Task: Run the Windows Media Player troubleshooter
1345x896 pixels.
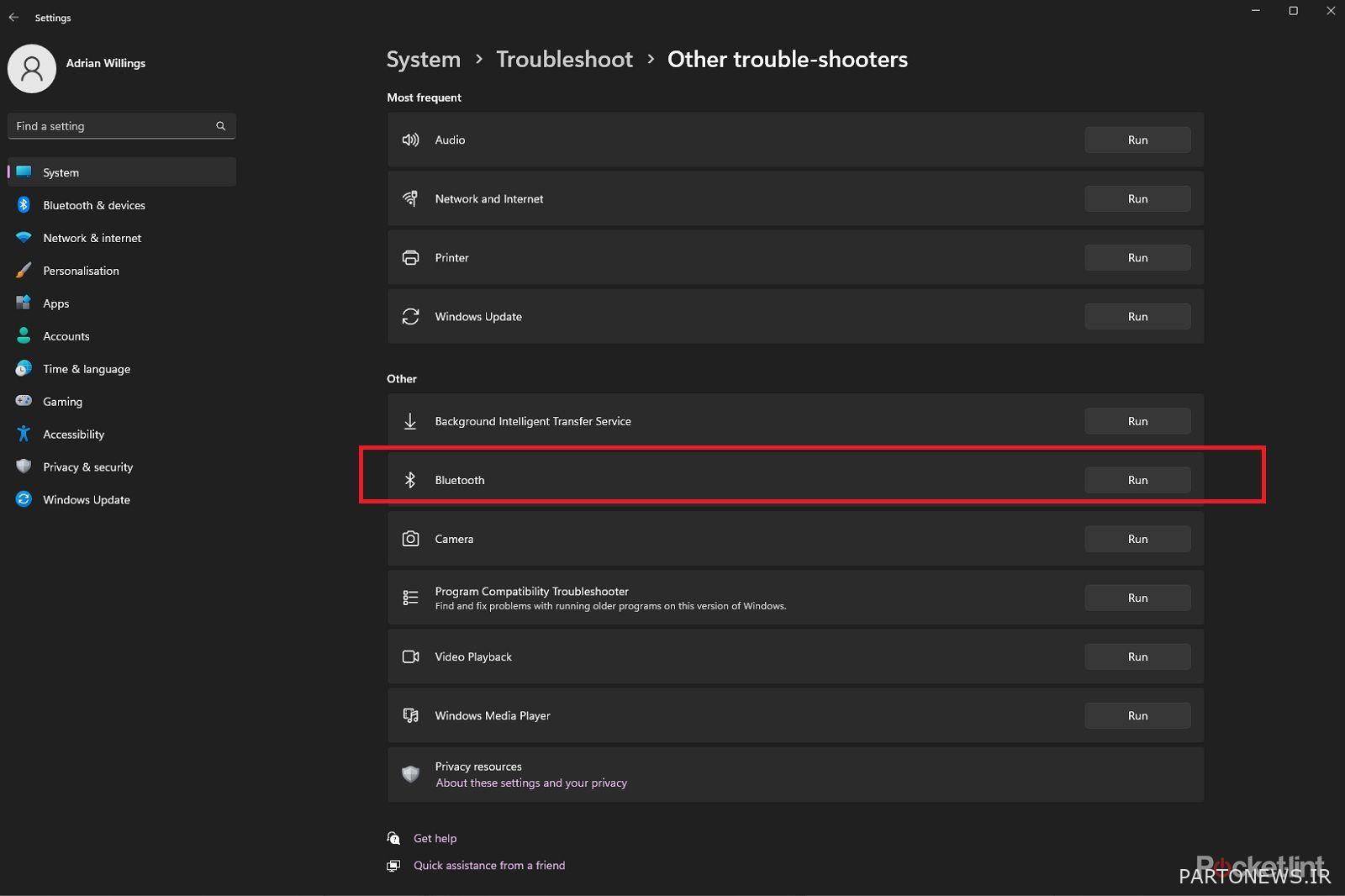Action: pyautogui.click(x=1137, y=715)
